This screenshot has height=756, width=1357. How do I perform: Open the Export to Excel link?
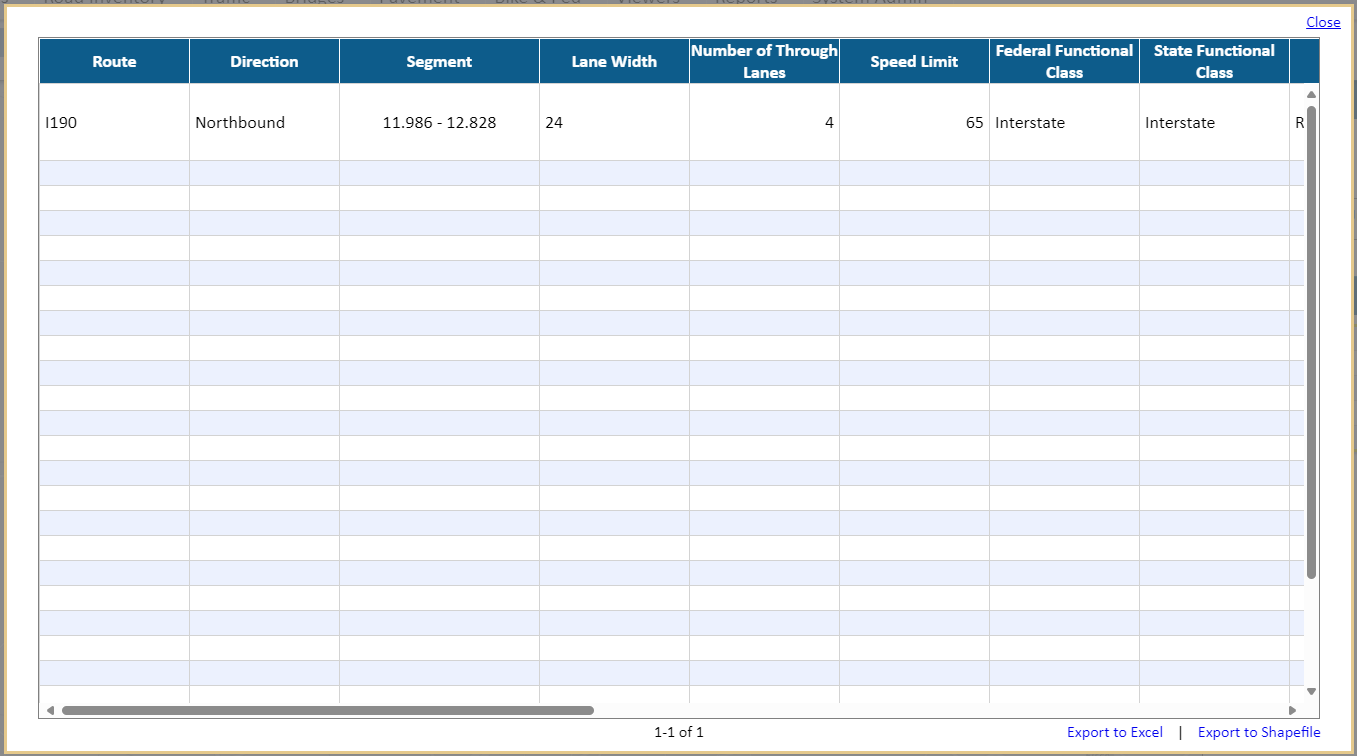1114,731
